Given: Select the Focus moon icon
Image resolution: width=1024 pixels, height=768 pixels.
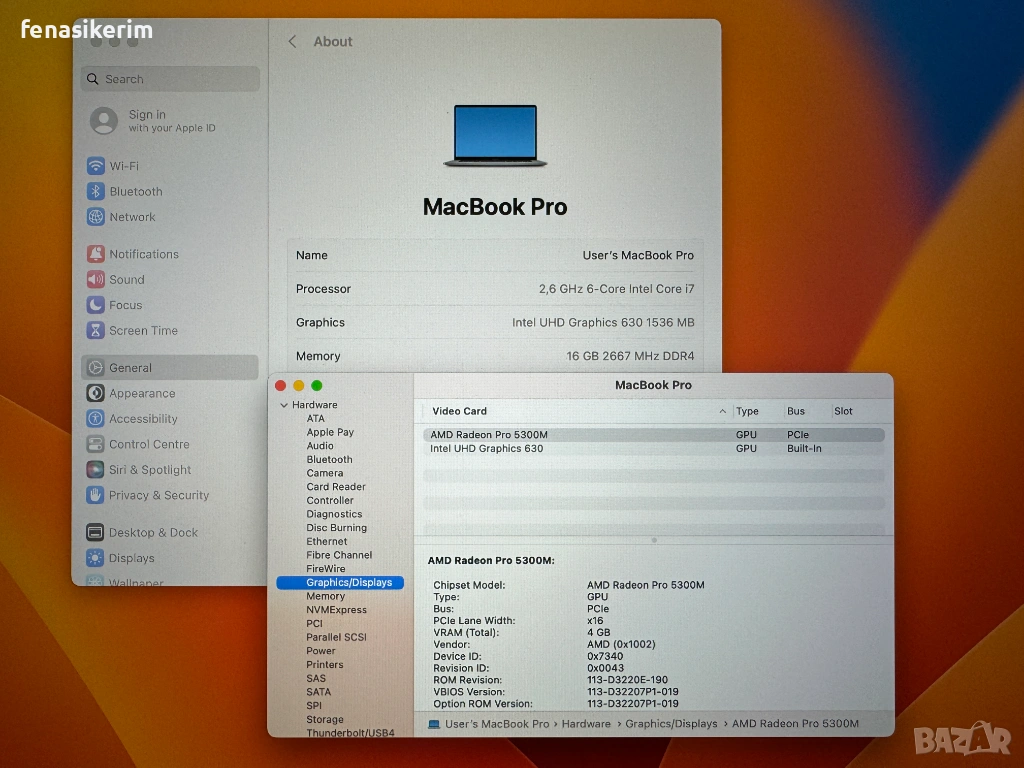Looking at the screenshot, I should coord(95,305).
